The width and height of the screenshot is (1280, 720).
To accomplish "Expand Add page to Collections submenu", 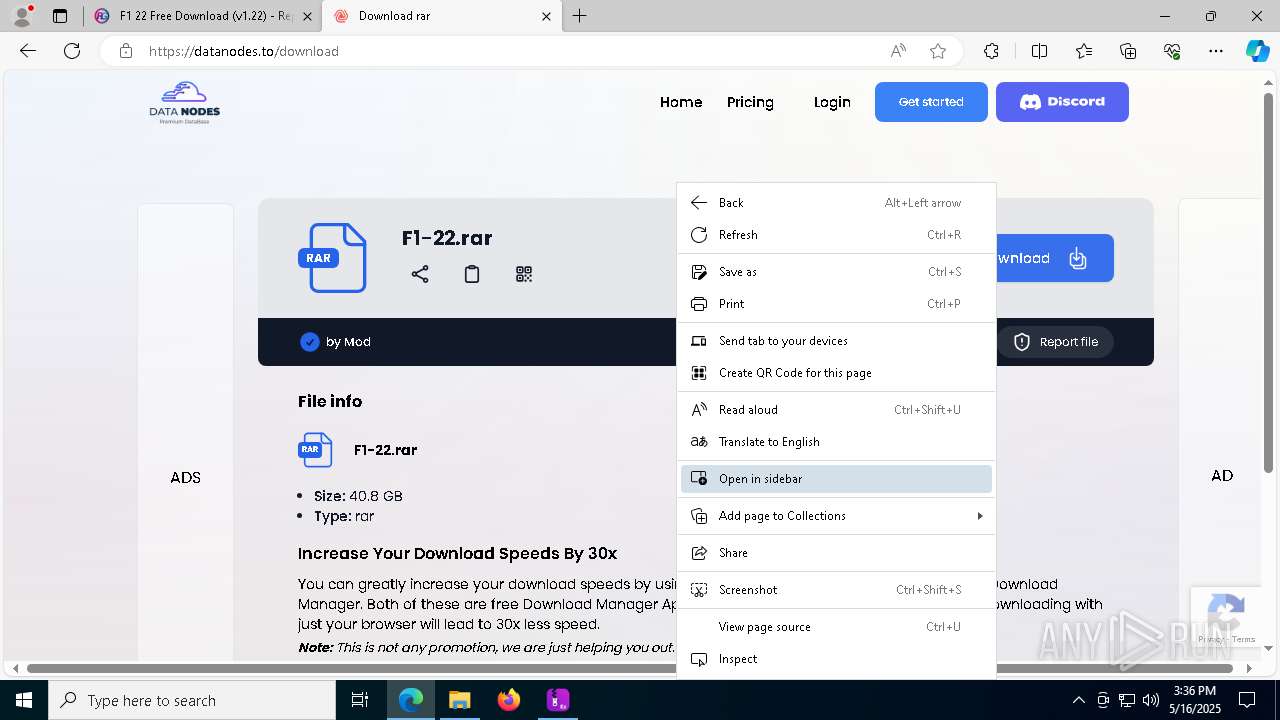I will point(836,516).
